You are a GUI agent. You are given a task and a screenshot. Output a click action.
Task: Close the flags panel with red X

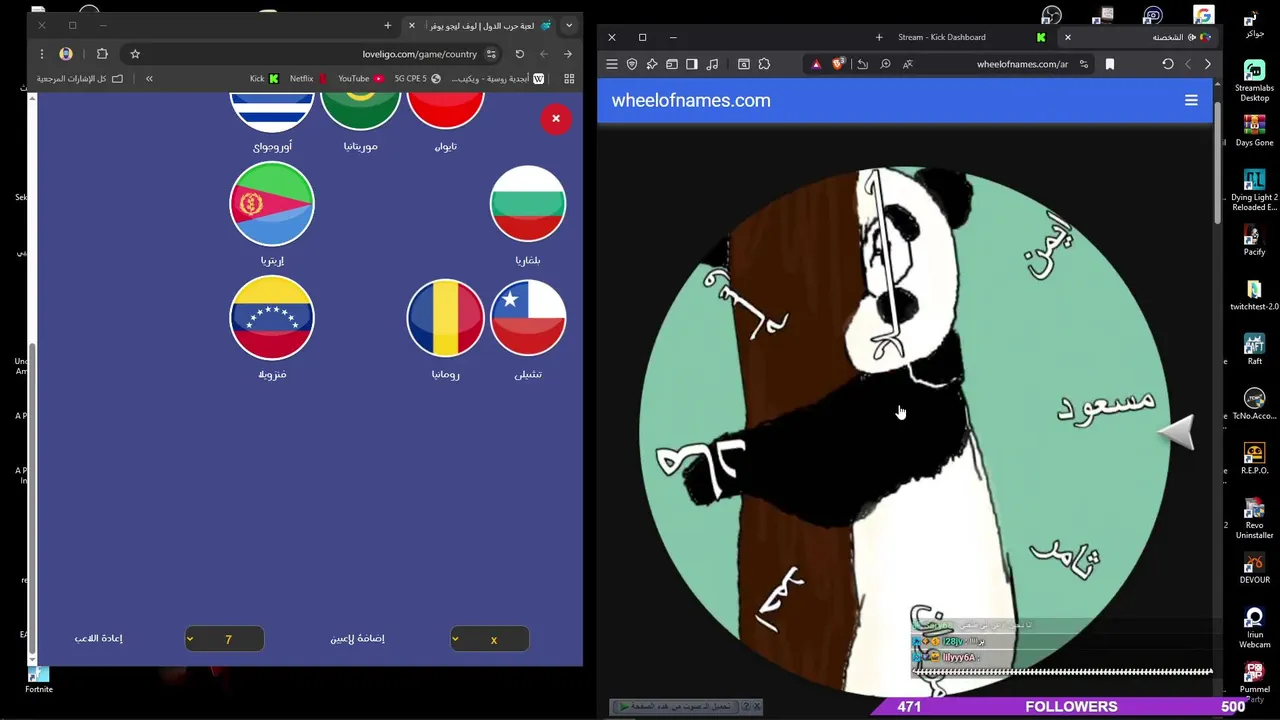coord(556,119)
